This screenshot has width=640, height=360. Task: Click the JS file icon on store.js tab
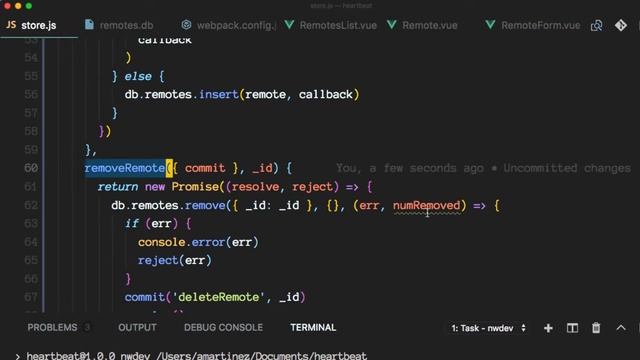(11, 25)
